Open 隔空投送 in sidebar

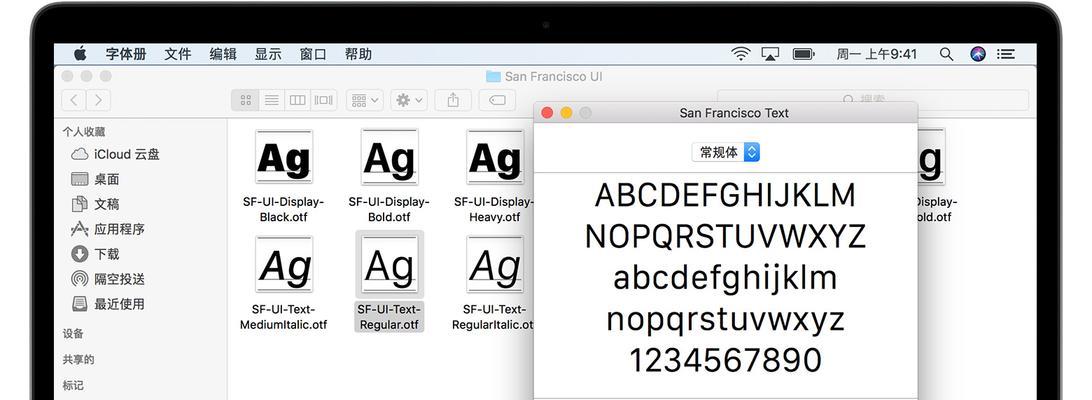[108, 279]
